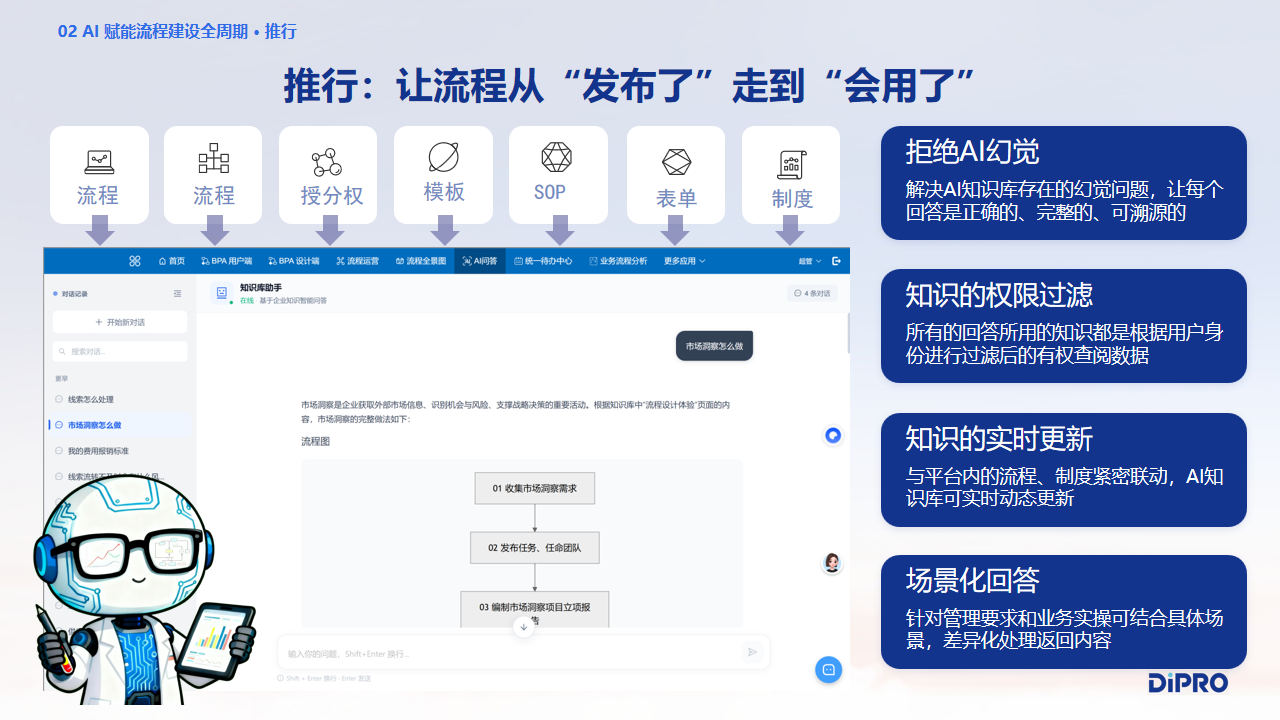Image resolution: width=1280 pixels, height=720 pixels.
Task: Click the document chart icon above 制度
Action: coord(792,163)
